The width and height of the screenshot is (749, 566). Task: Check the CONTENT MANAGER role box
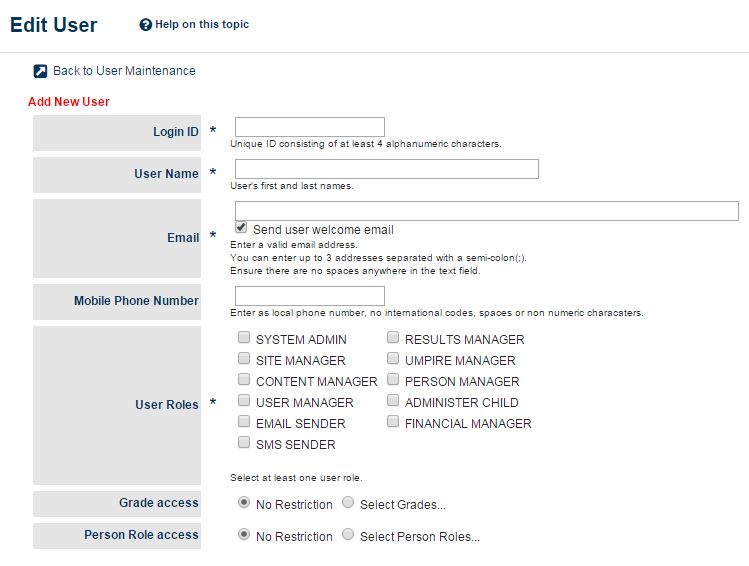pos(244,380)
